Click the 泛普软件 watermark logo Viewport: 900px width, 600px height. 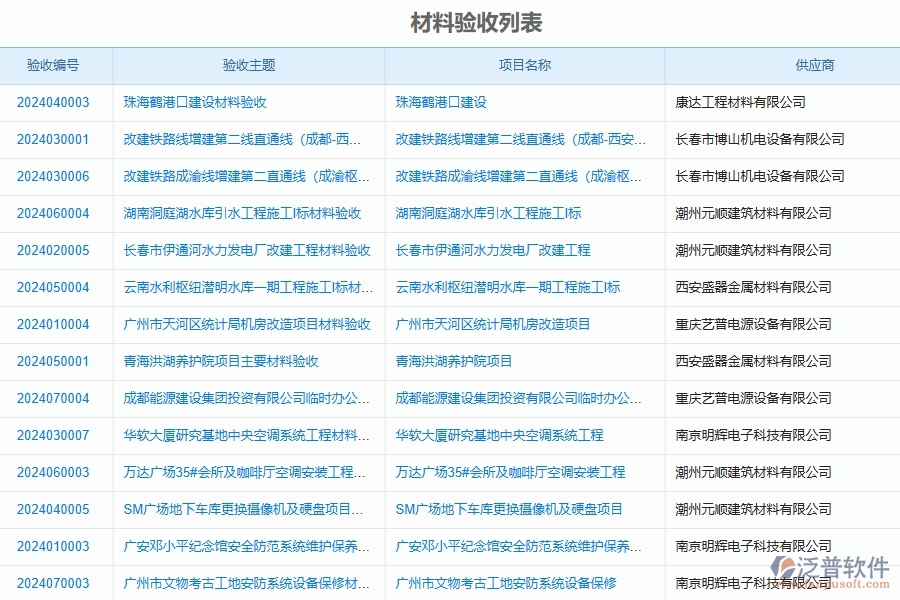pos(826,565)
